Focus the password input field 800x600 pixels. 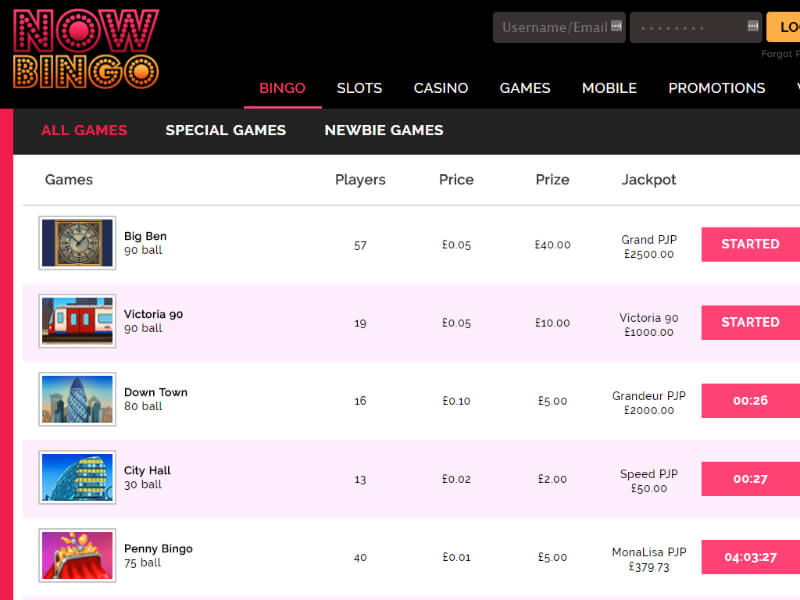[x=696, y=27]
